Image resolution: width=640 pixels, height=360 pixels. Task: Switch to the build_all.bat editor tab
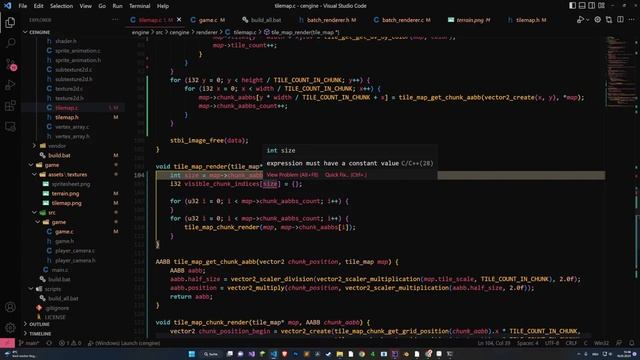[x=262, y=20]
